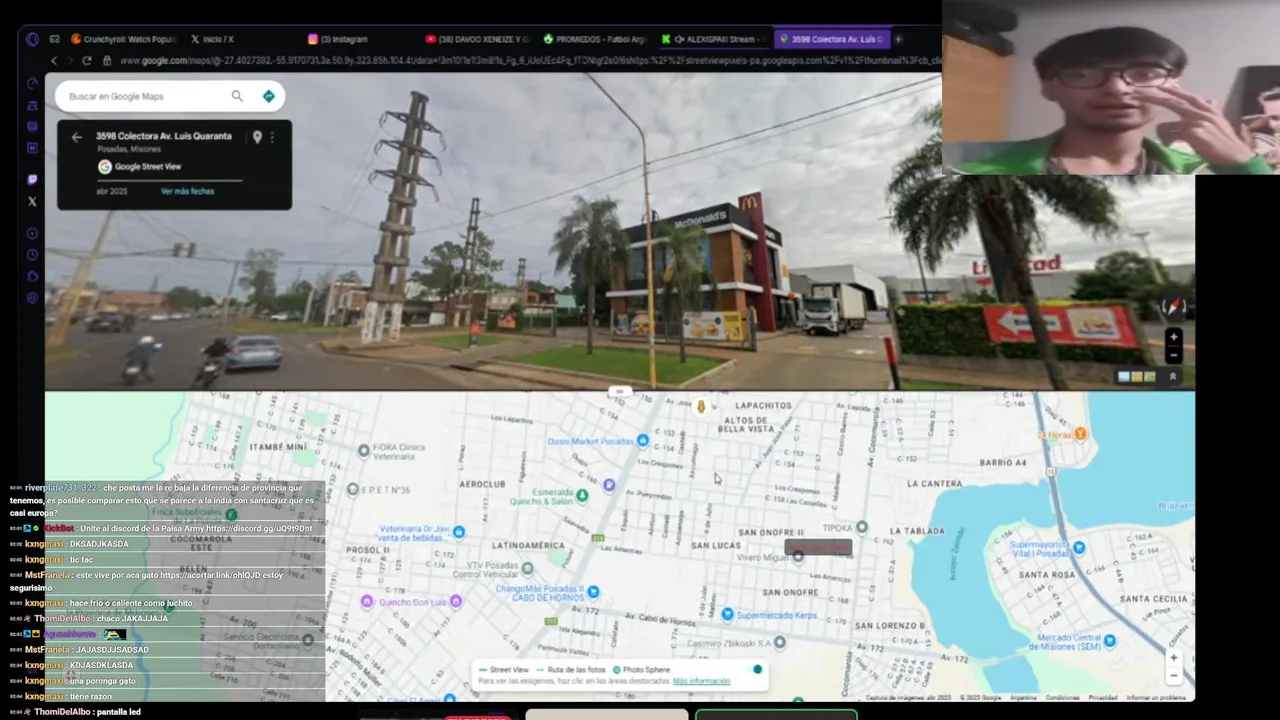Open the Opera GX main menu icon
Screen dimensions: 1280x720
coord(32,39)
